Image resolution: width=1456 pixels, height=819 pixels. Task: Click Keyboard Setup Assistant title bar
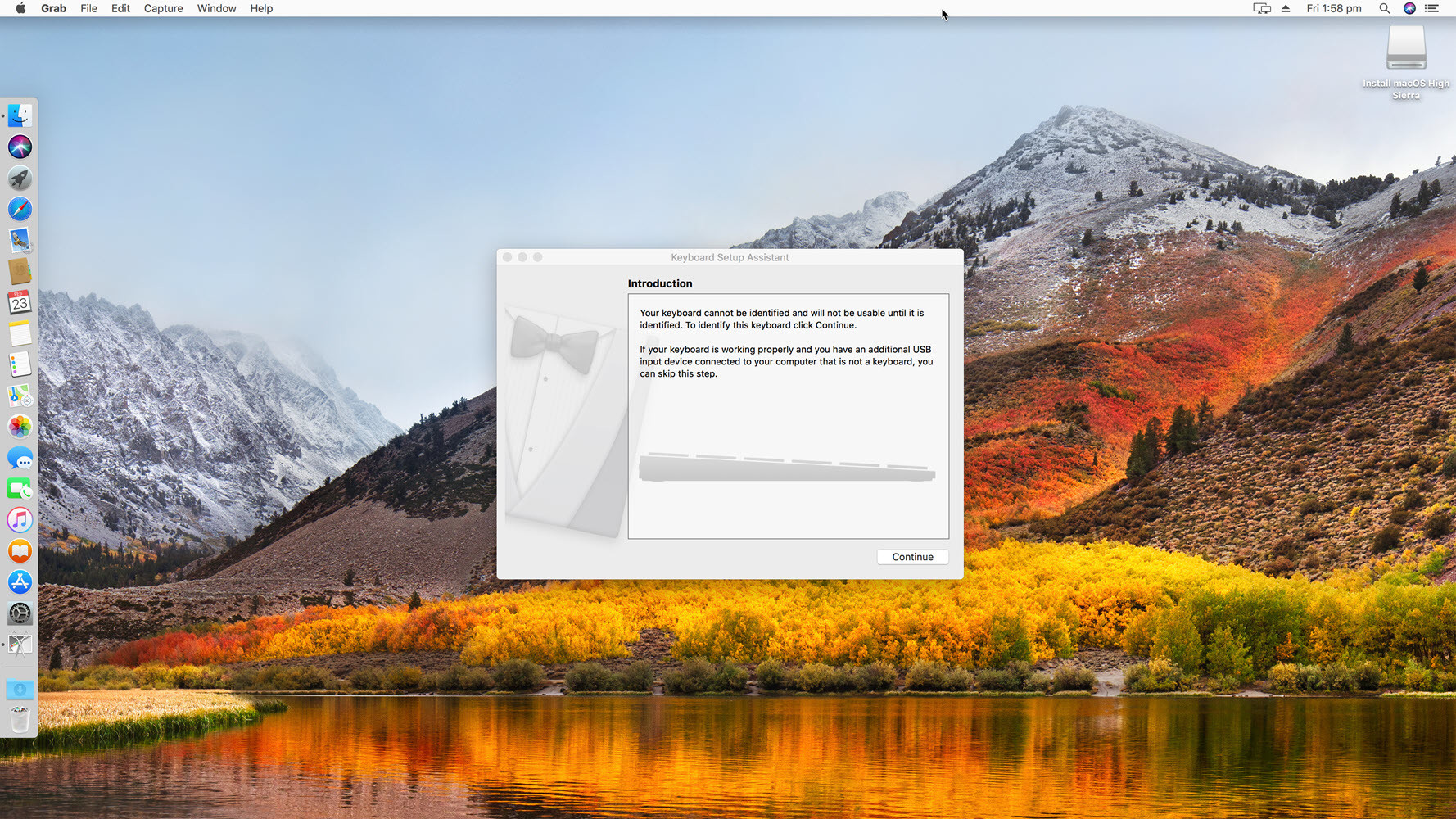(x=730, y=257)
